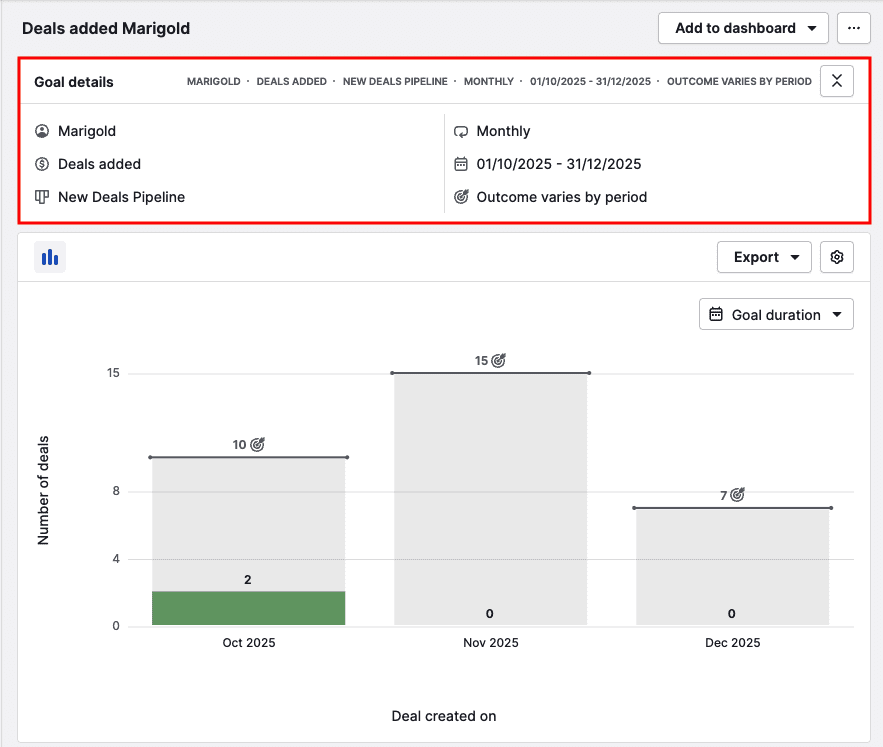Image resolution: width=883 pixels, height=747 pixels.
Task: Click the green October 2025 bar segment
Action: coord(248,608)
